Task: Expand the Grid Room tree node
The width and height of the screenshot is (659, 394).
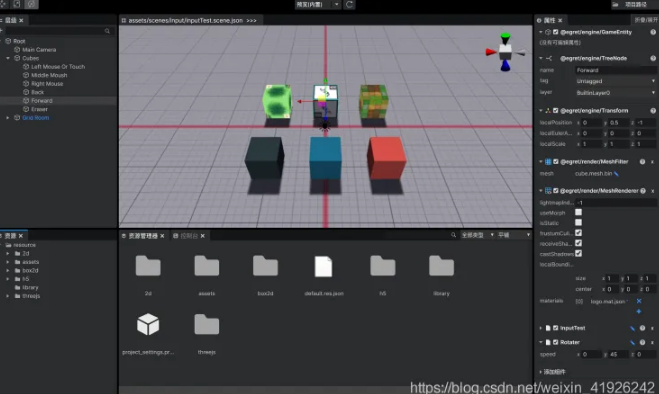Action: (x=8, y=118)
